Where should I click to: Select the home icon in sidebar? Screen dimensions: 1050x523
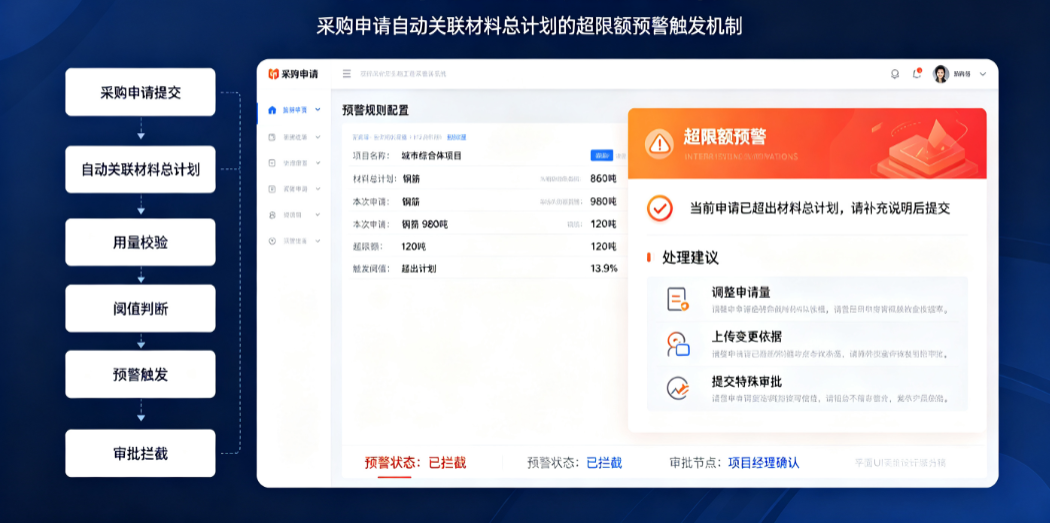(272, 109)
